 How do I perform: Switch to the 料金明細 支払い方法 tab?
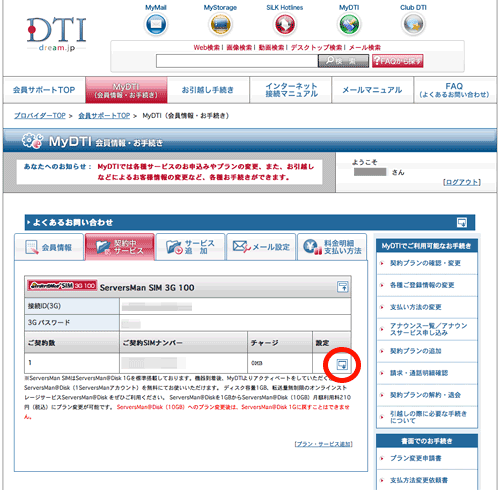pos(332,247)
